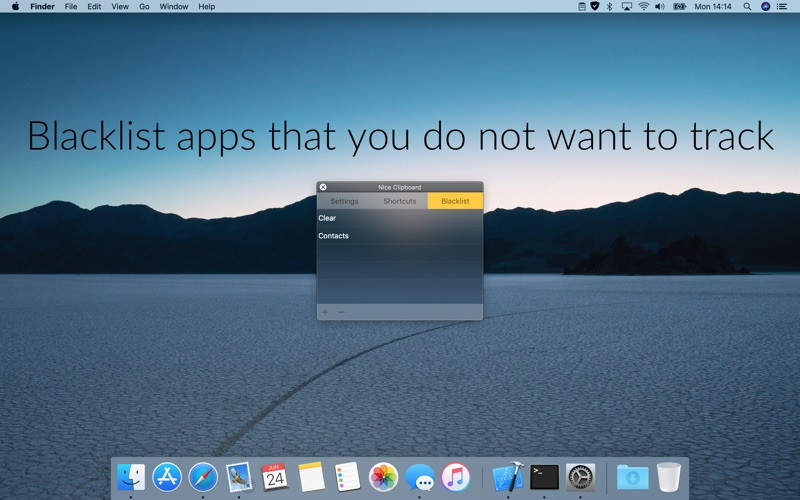Screen dimensions: 800x500
Task: Open the Wi-Fi status menu
Action: click(644, 6)
